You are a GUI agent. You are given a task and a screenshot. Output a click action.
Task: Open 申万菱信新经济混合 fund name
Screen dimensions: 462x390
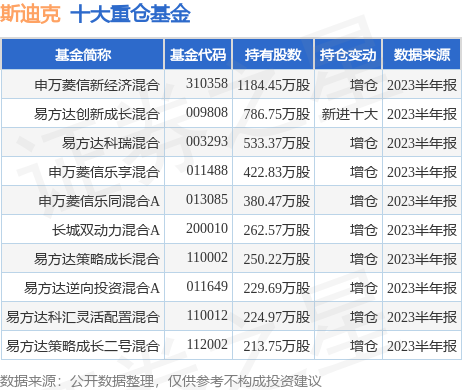pyautogui.click(x=97, y=85)
